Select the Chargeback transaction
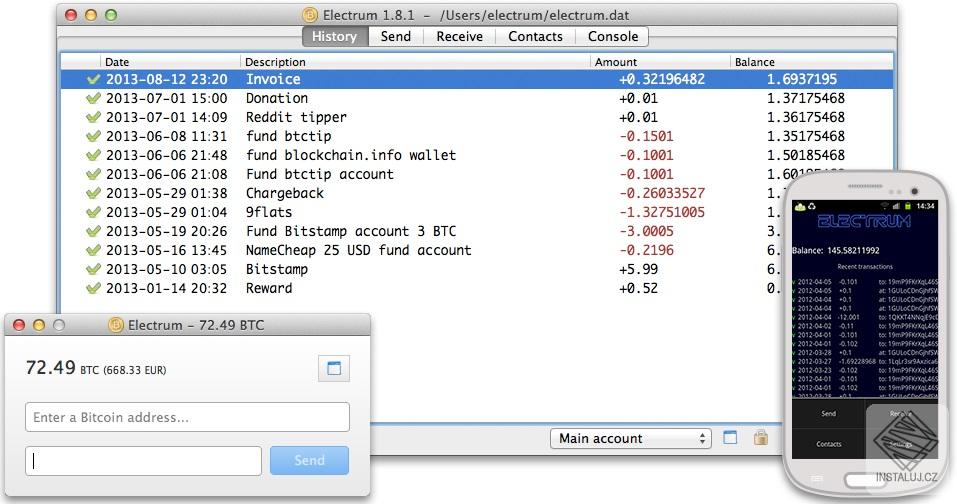 (421, 193)
